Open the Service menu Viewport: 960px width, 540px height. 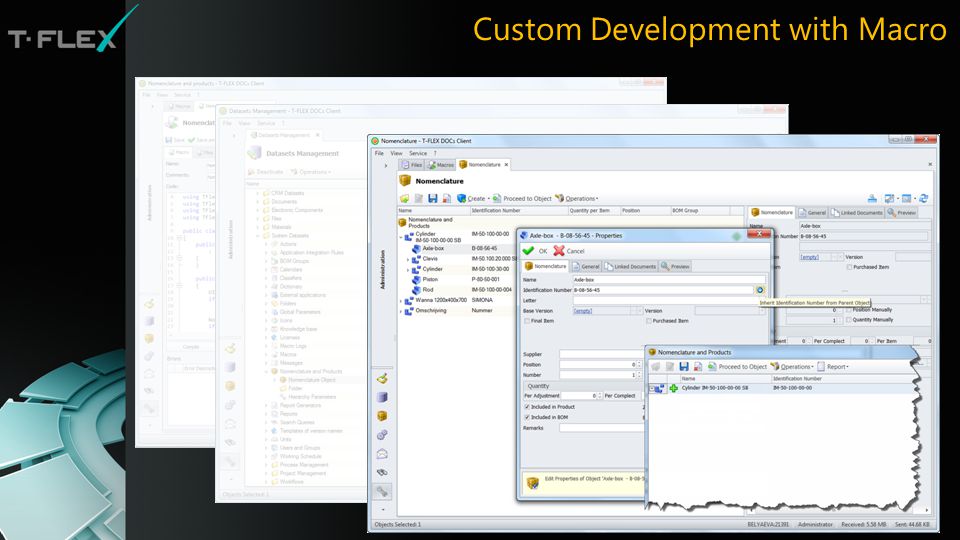[418, 153]
